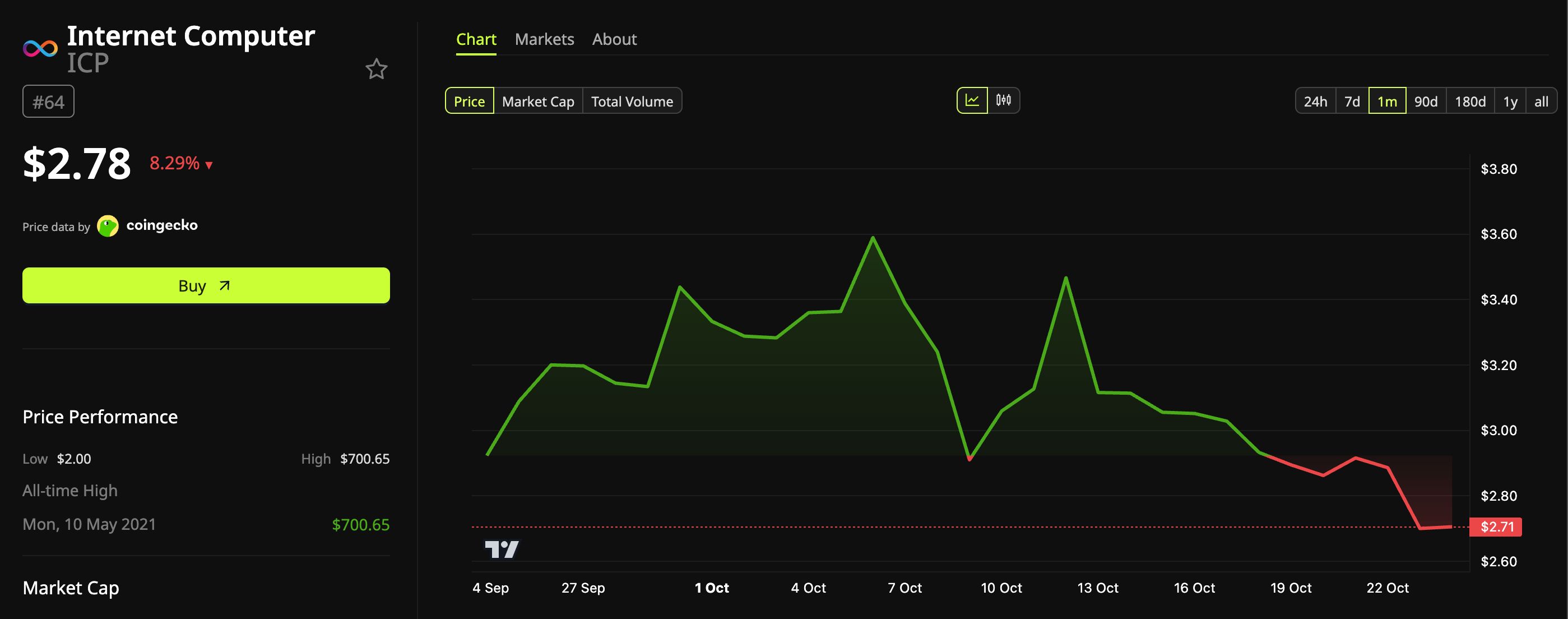
Task: Click the $2.71 current price marker
Action: [1496, 526]
